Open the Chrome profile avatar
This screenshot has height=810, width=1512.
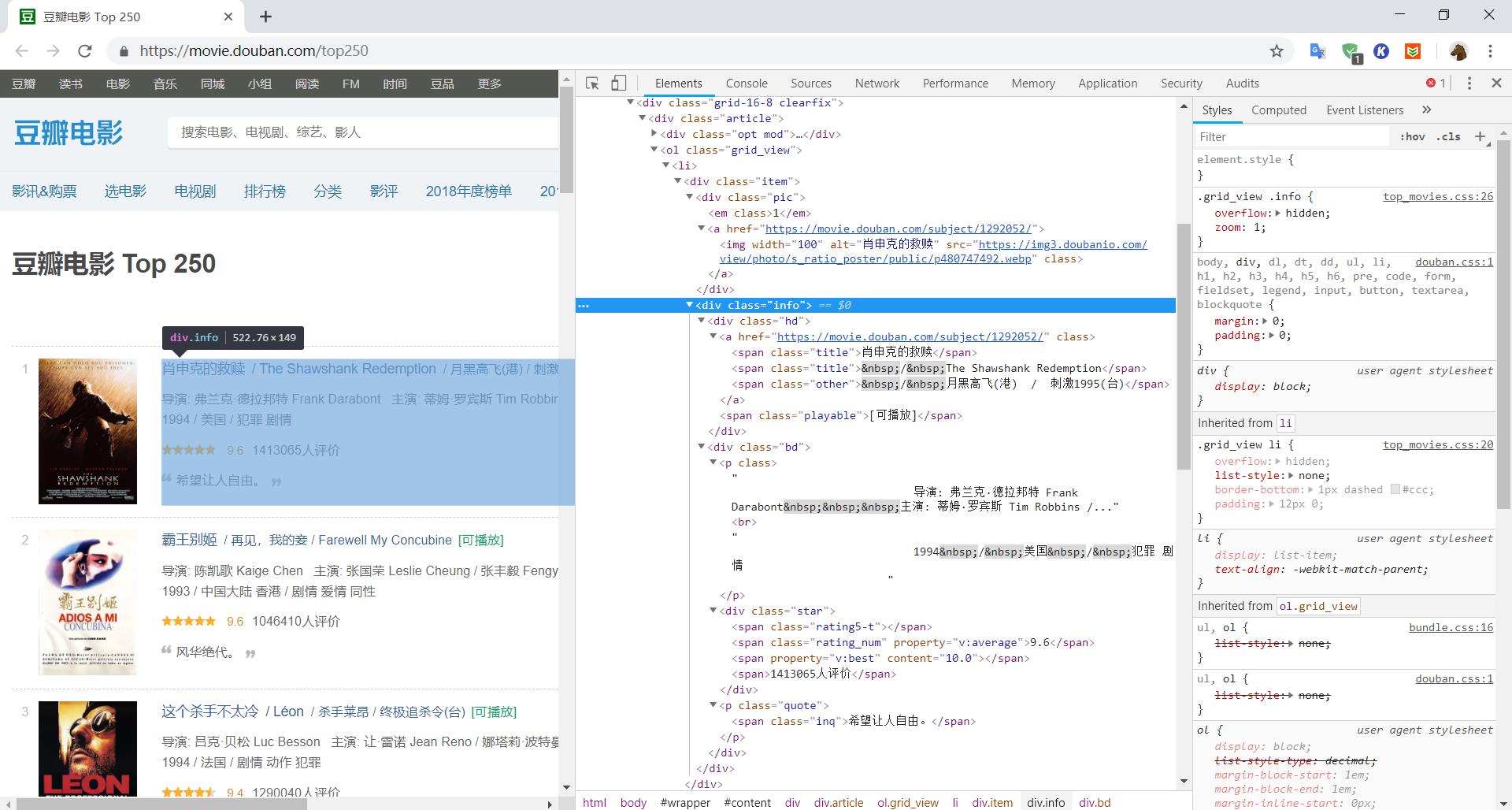point(1458,51)
